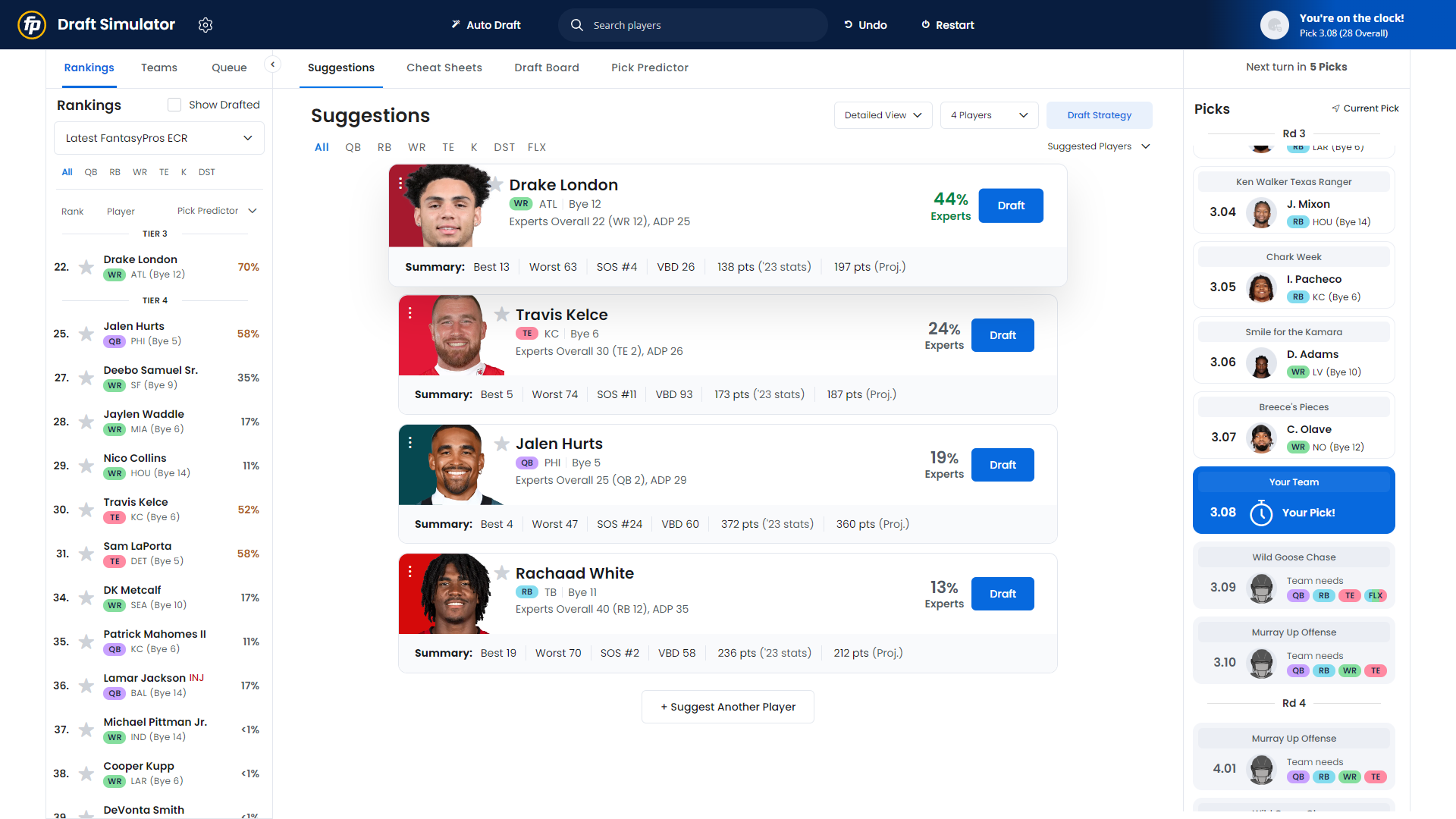The image size is (1456, 819).
Task: Switch to the Draft Board tab
Action: pos(546,67)
